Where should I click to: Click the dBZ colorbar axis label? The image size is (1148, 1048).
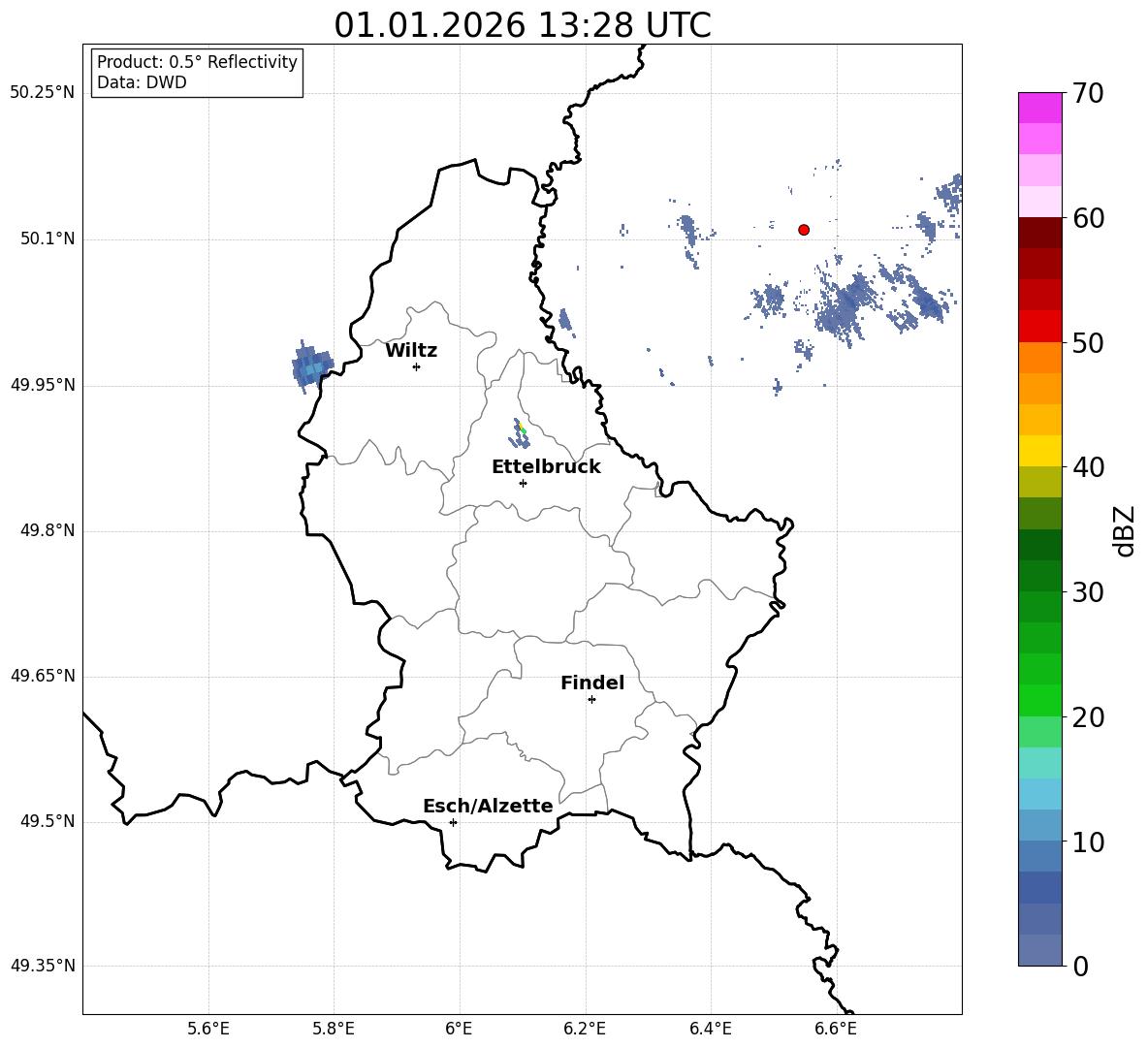(1125, 530)
